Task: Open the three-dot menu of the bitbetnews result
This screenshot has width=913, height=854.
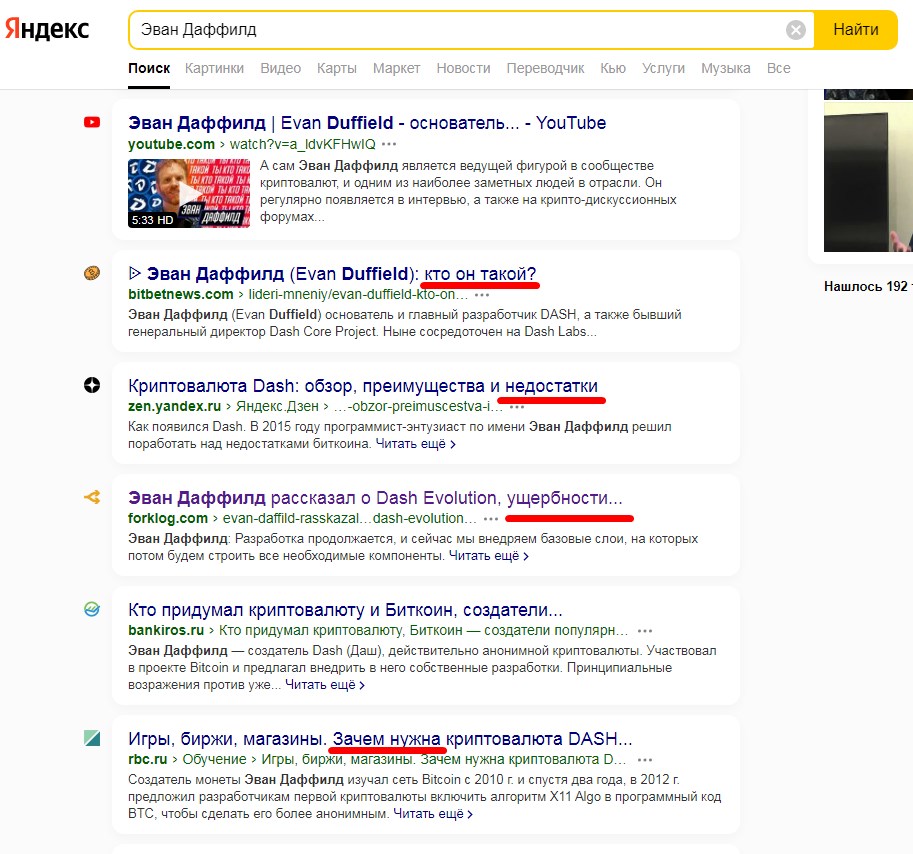Action: point(482,295)
